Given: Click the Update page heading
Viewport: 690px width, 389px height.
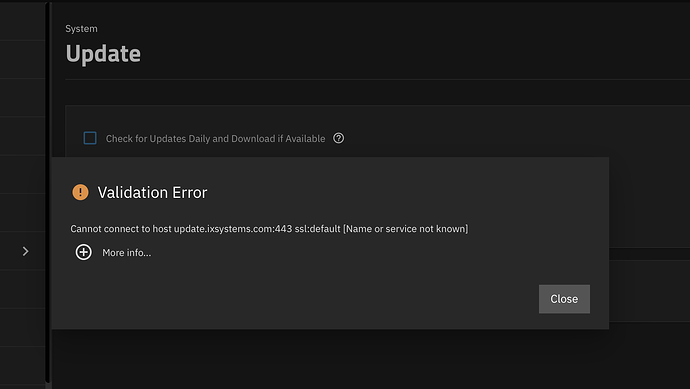Looking at the screenshot, I should [x=103, y=54].
